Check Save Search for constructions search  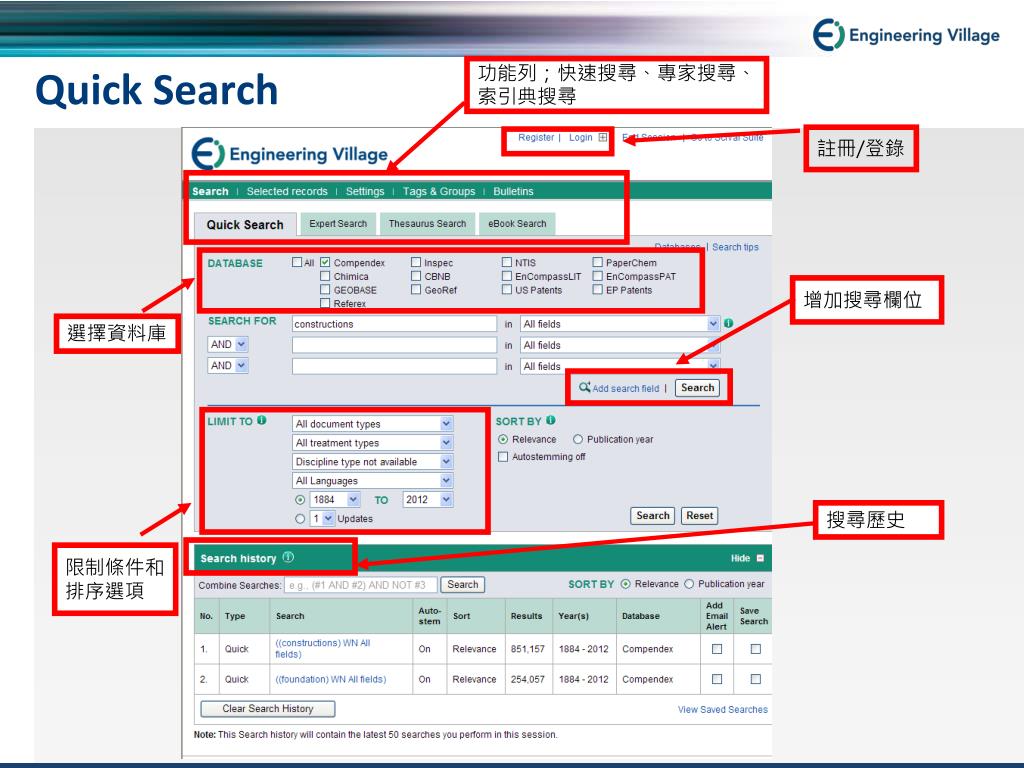[756, 649]
